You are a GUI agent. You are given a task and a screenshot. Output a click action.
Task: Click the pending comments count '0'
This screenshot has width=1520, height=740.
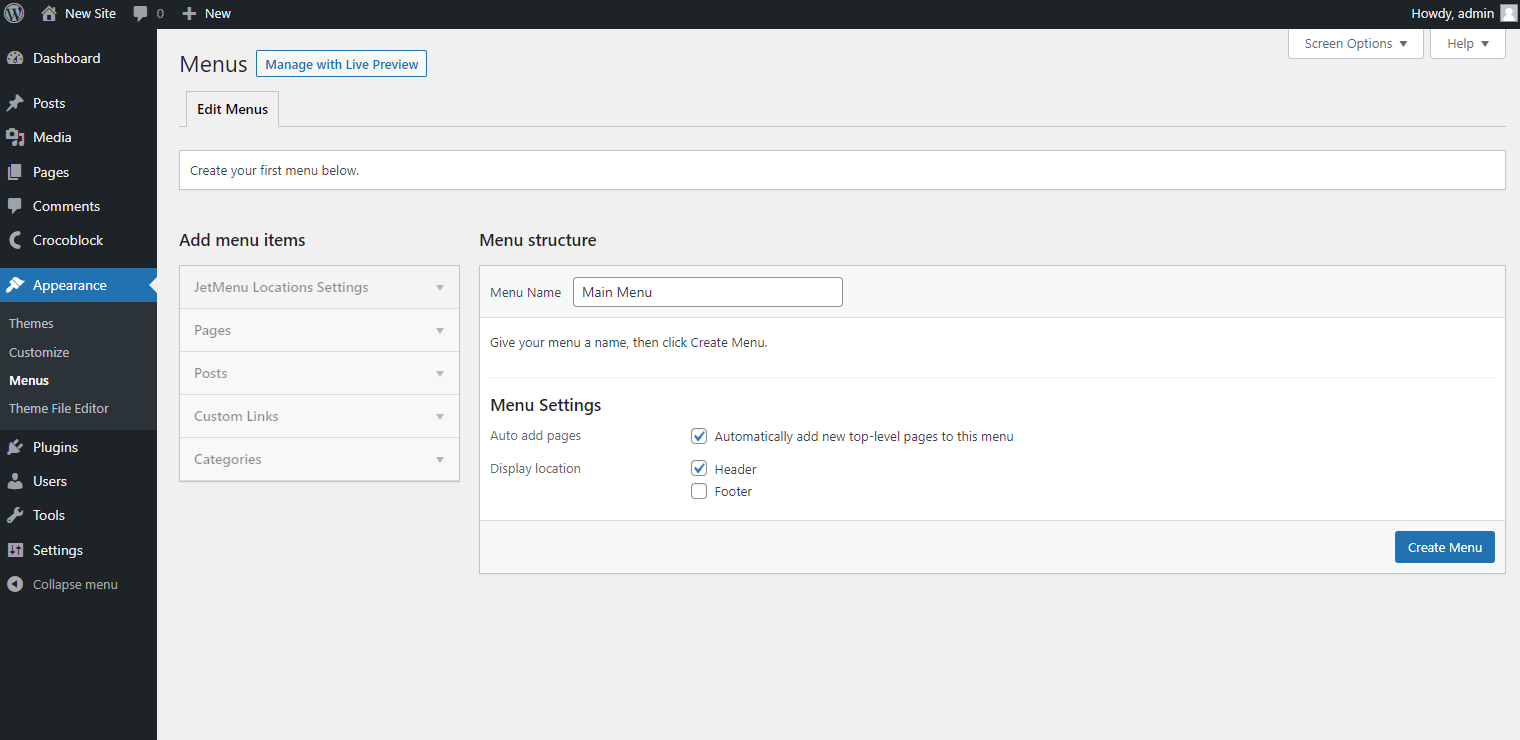click(x=160, y=14)
